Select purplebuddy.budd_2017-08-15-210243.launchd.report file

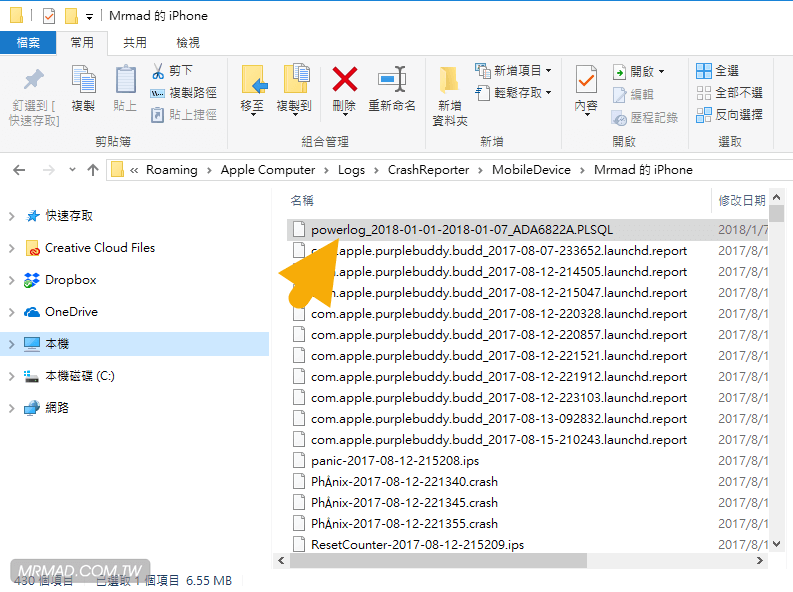pos(498,440)
